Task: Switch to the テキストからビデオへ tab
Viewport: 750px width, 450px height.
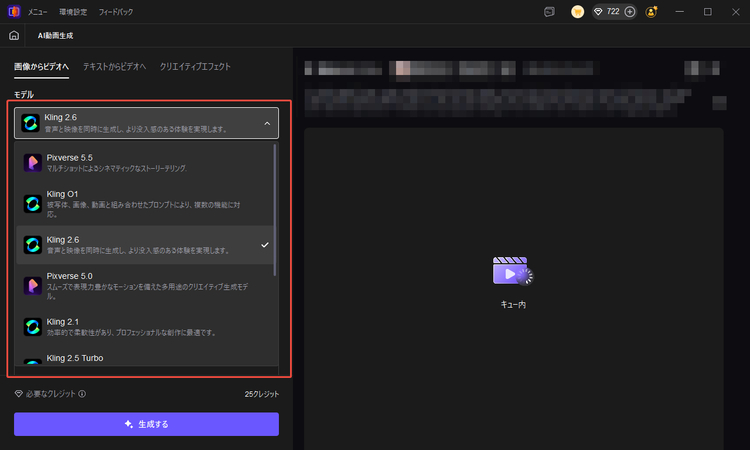Action: (x=114, y=67)
